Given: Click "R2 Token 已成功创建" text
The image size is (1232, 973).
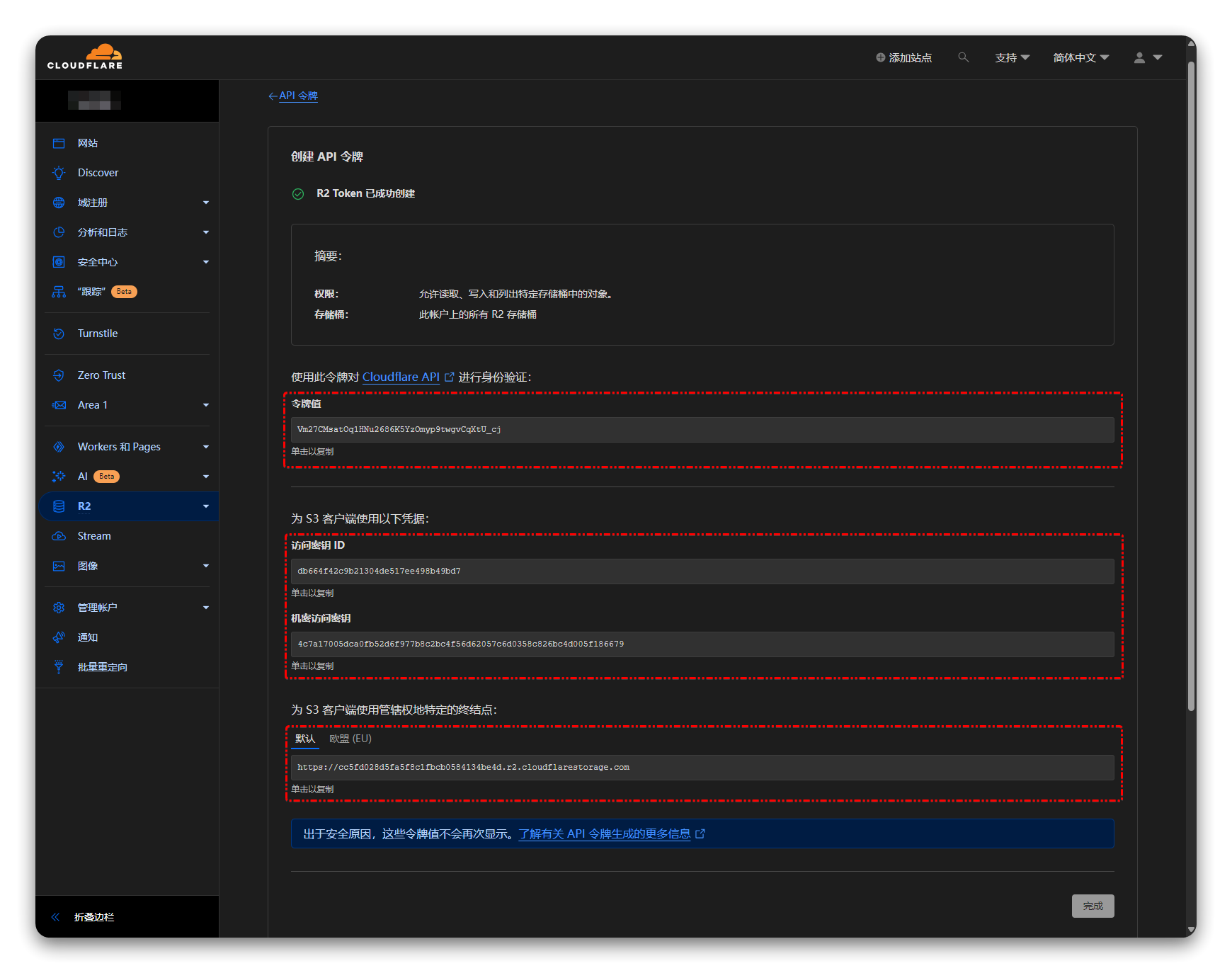Looking at the screenshot, I should coord(365,193).
